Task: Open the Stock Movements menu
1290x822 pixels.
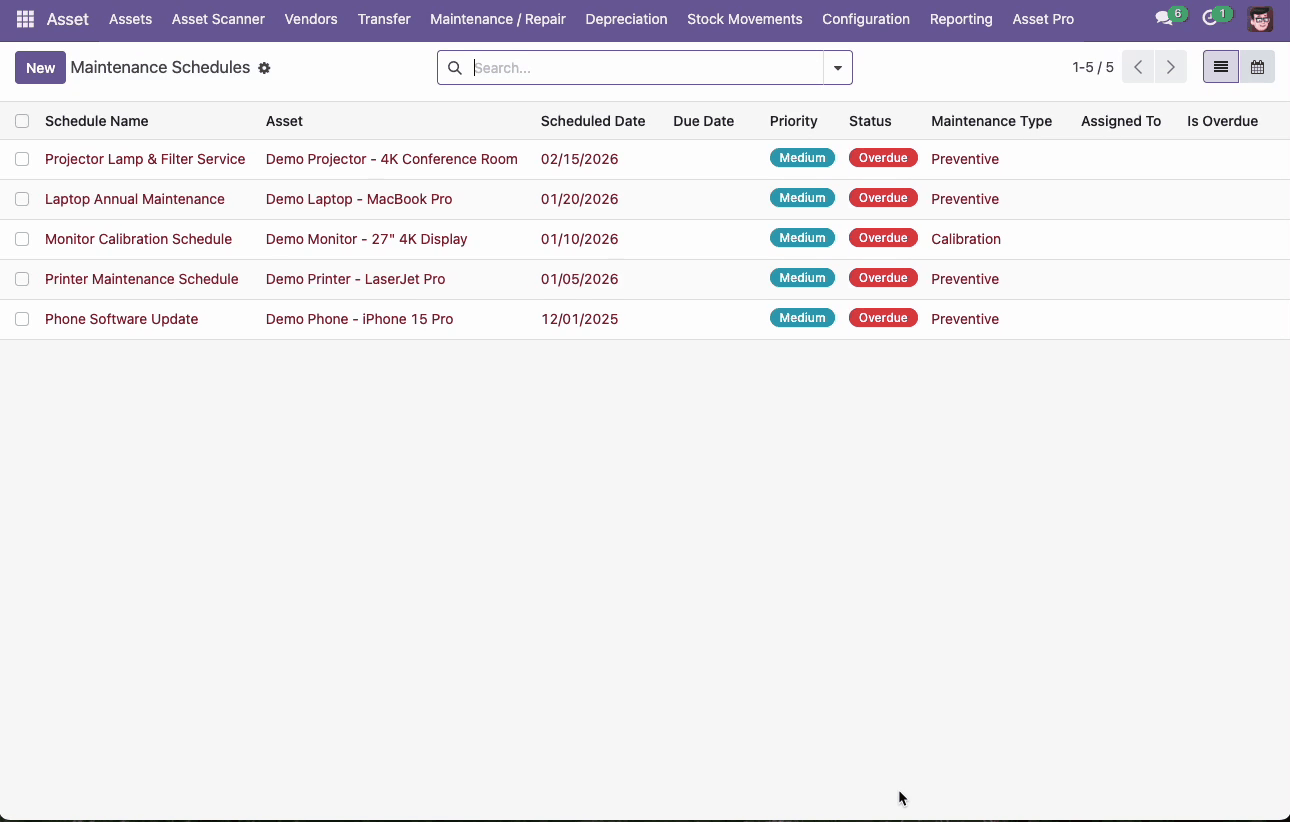Action: [745, 19]
